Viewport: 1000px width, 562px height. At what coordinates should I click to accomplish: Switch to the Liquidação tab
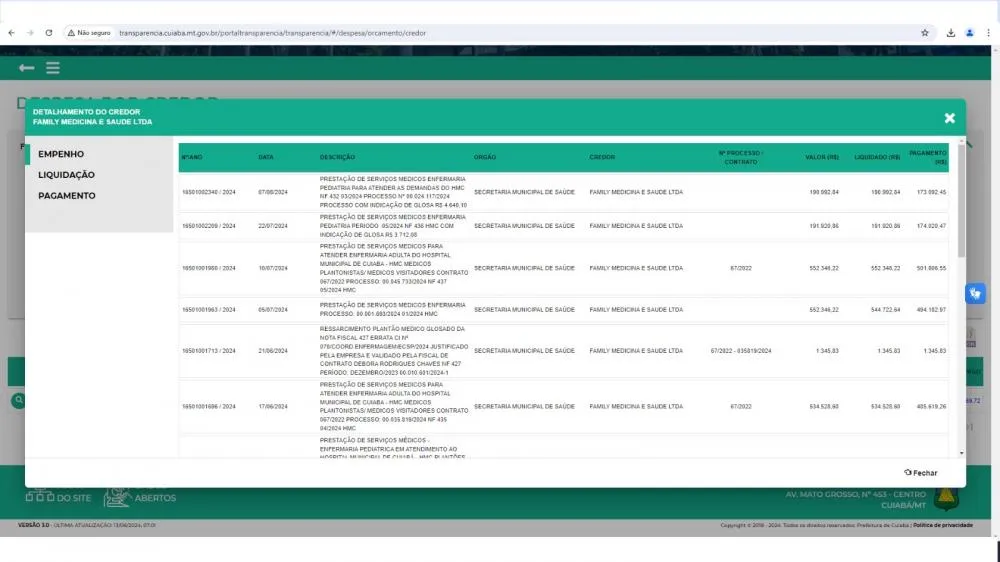coord(66,175)
